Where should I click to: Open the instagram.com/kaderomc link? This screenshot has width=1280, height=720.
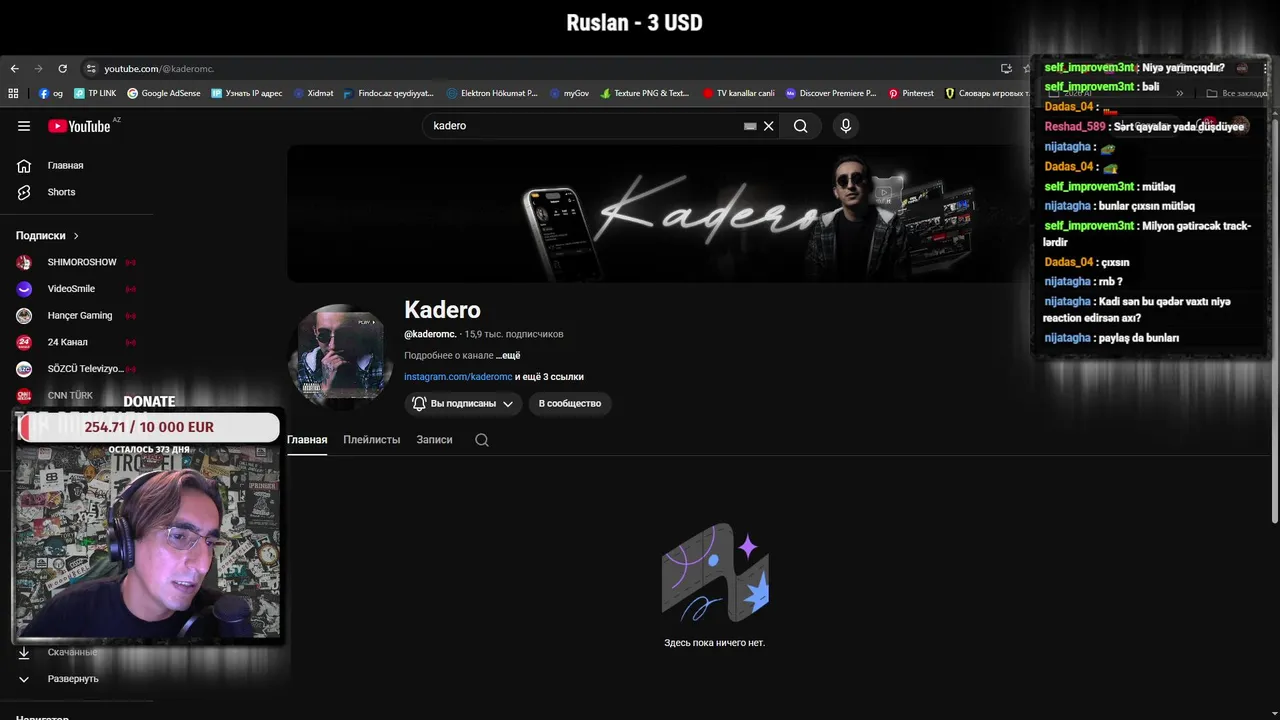click(458, 377)
